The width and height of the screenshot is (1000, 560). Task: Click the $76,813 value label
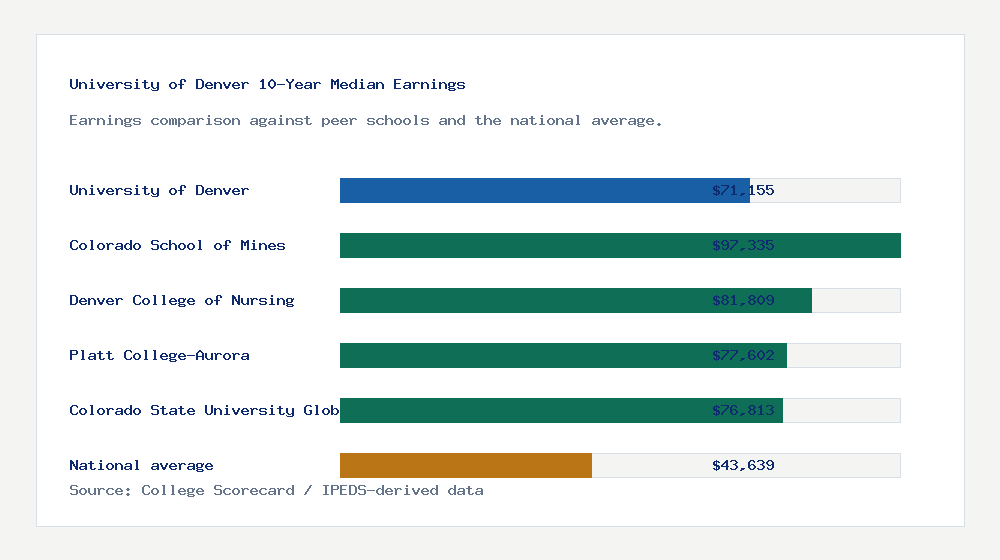[x=743, y=410]
